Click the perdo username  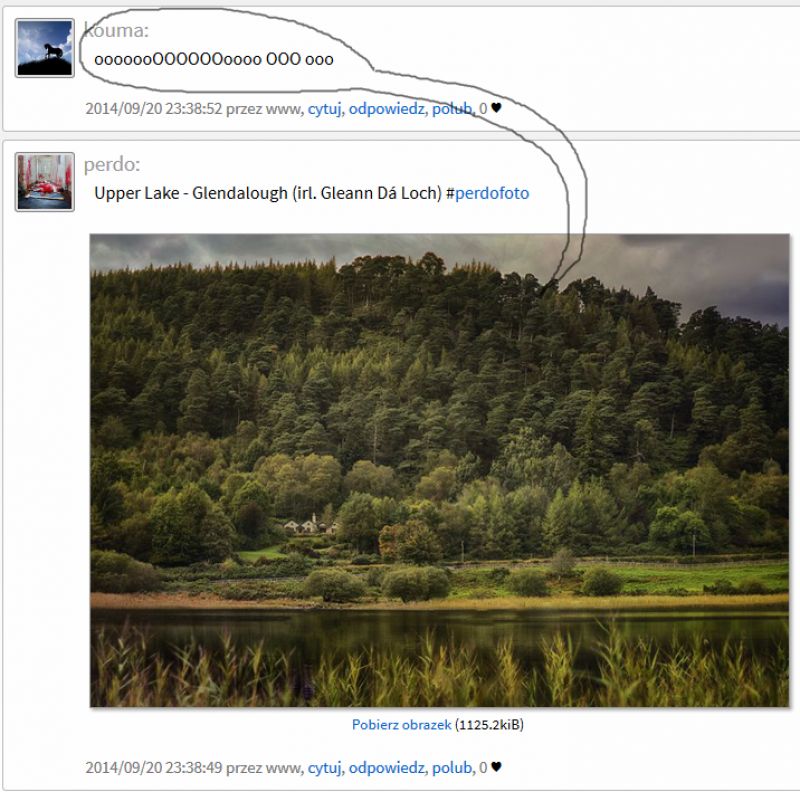coord(112,164)
